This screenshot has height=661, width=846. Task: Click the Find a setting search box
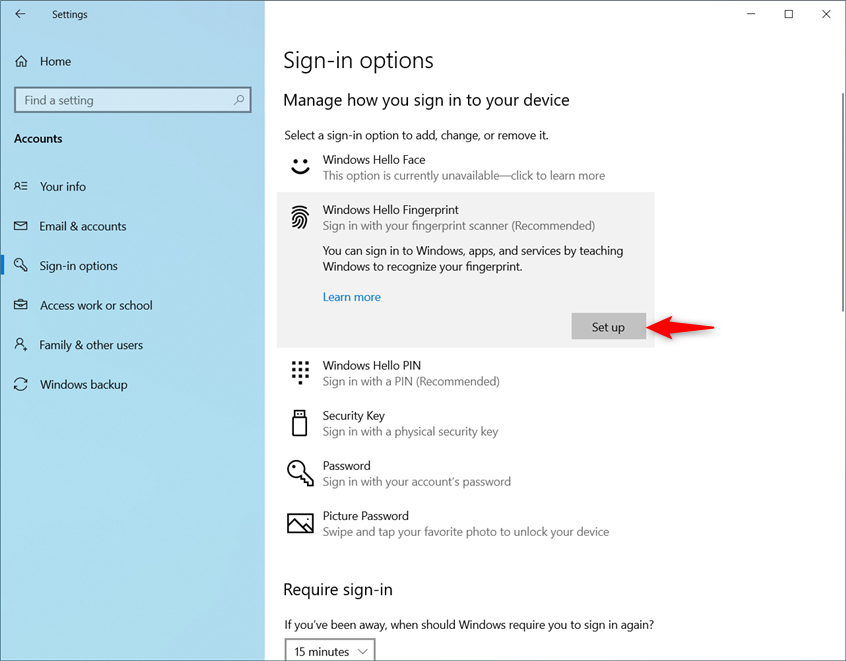click(133, 100)
